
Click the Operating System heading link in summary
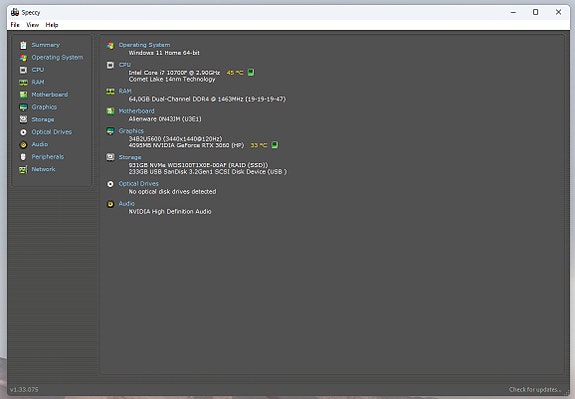pos(144,45)
